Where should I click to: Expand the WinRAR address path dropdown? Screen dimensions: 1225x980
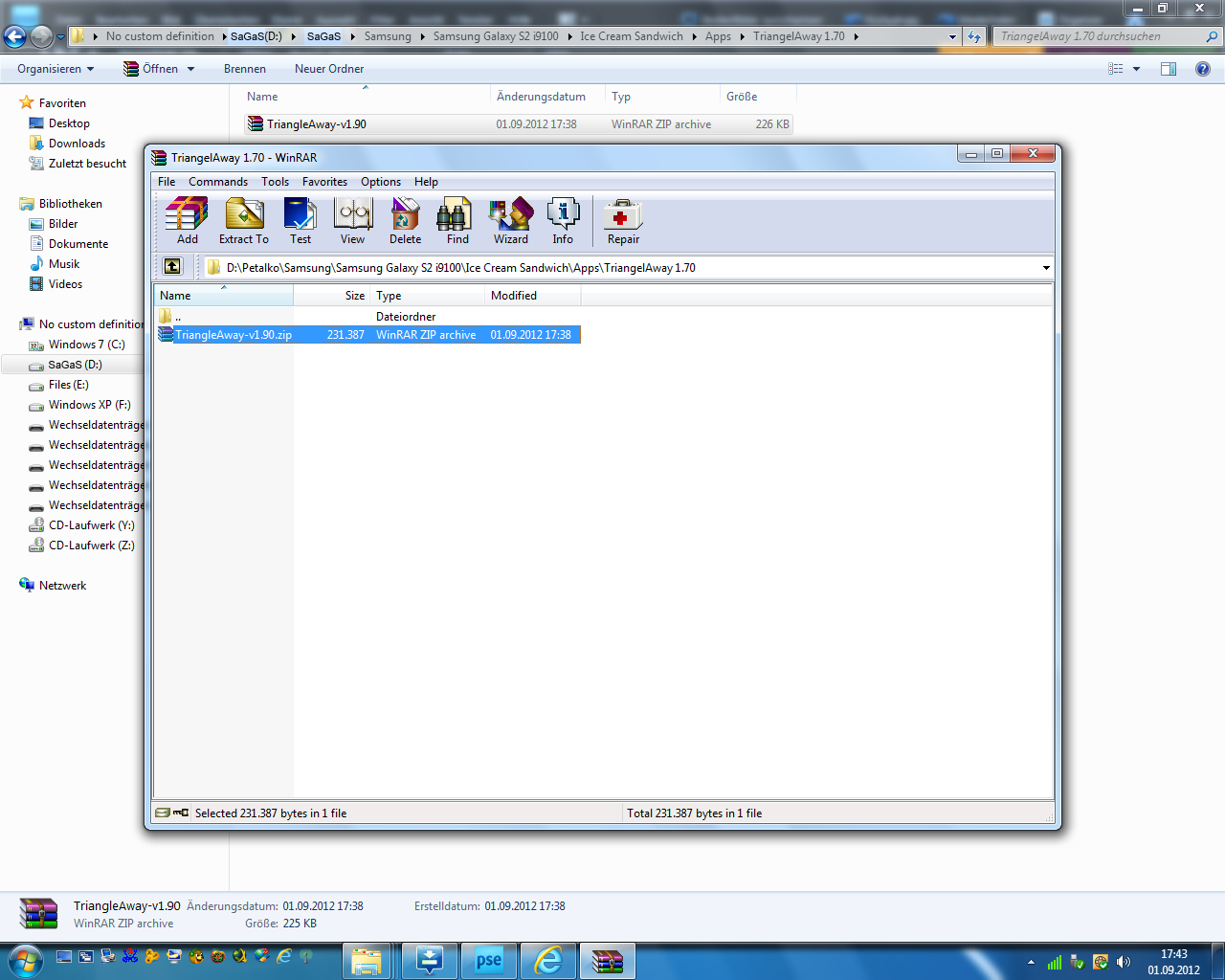coord(1045,268)
